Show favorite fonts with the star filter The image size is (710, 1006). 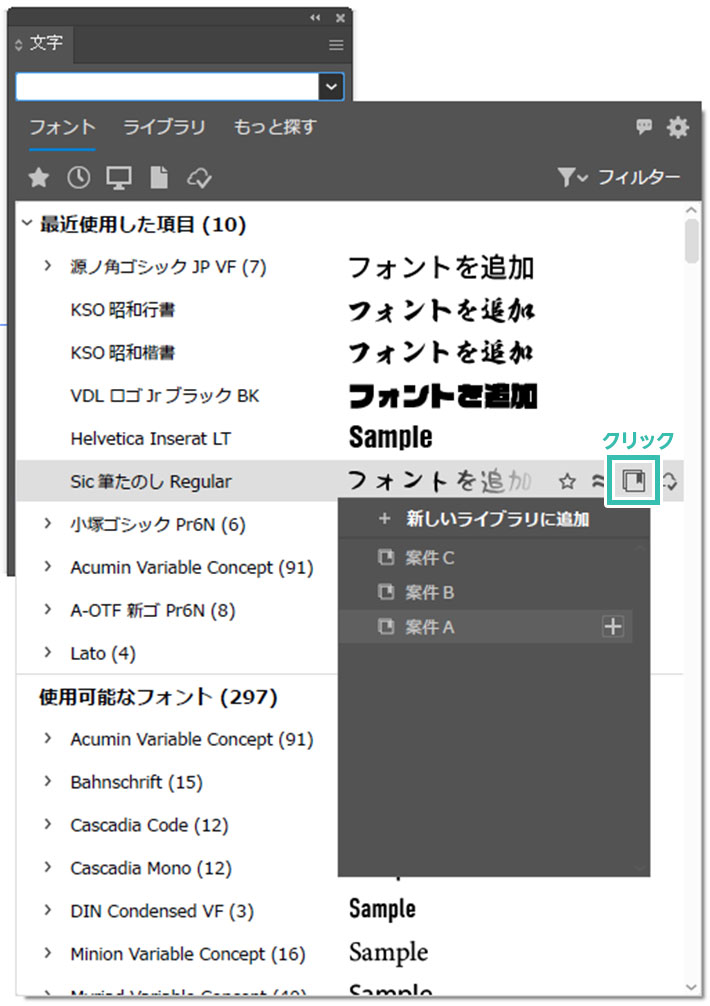tap(38, 178)
